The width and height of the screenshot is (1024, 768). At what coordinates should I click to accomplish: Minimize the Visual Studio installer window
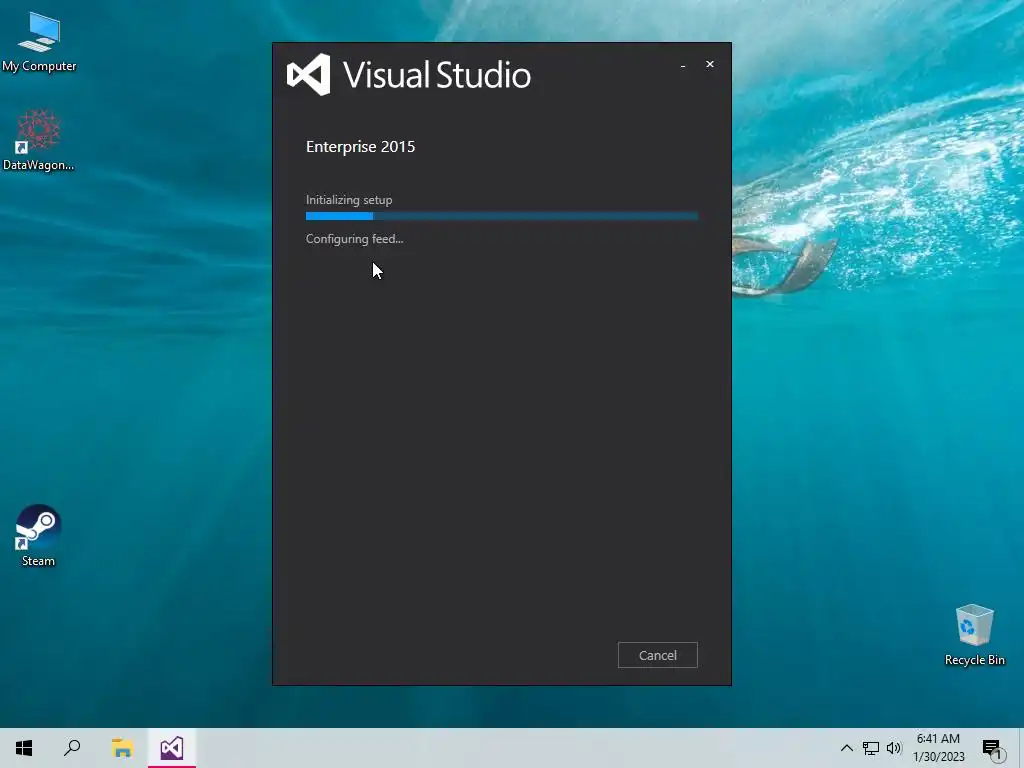(683, 65)
